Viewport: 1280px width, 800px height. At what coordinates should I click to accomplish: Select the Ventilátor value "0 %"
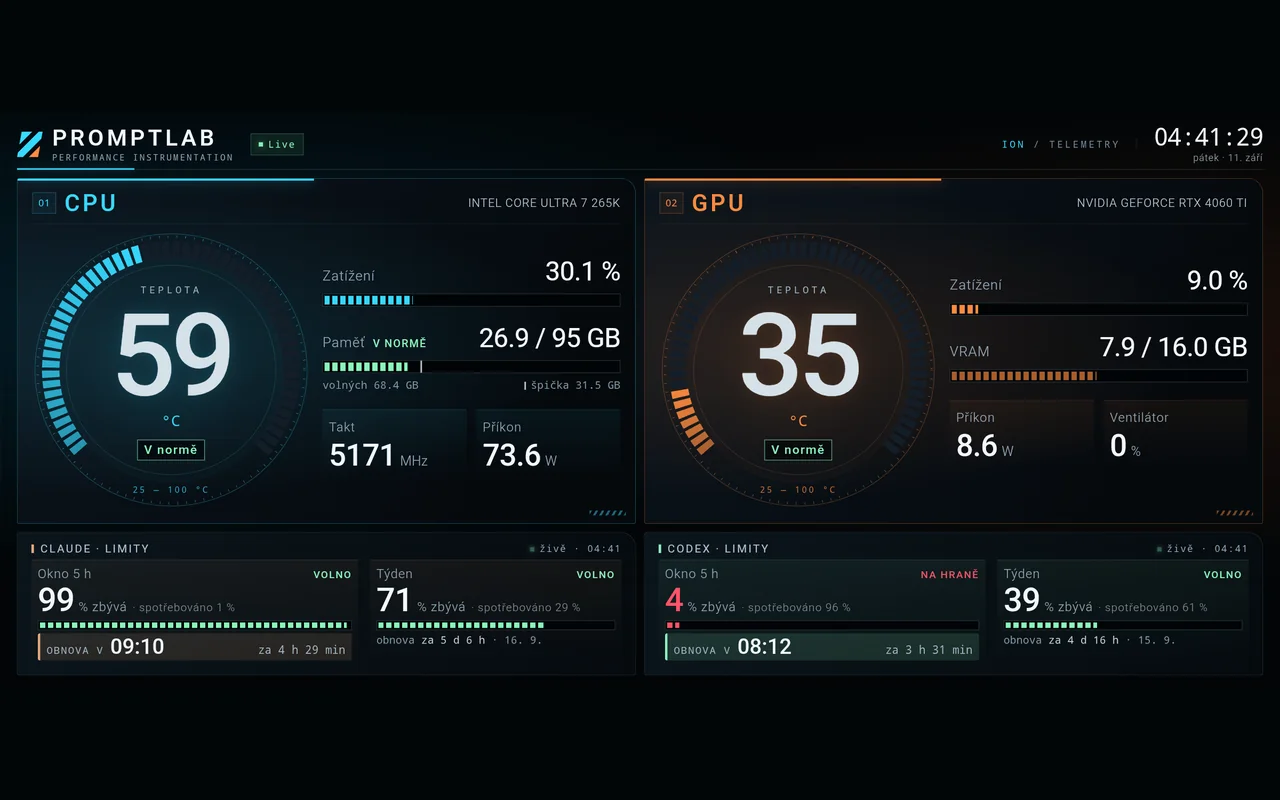tap(1125, 446)
